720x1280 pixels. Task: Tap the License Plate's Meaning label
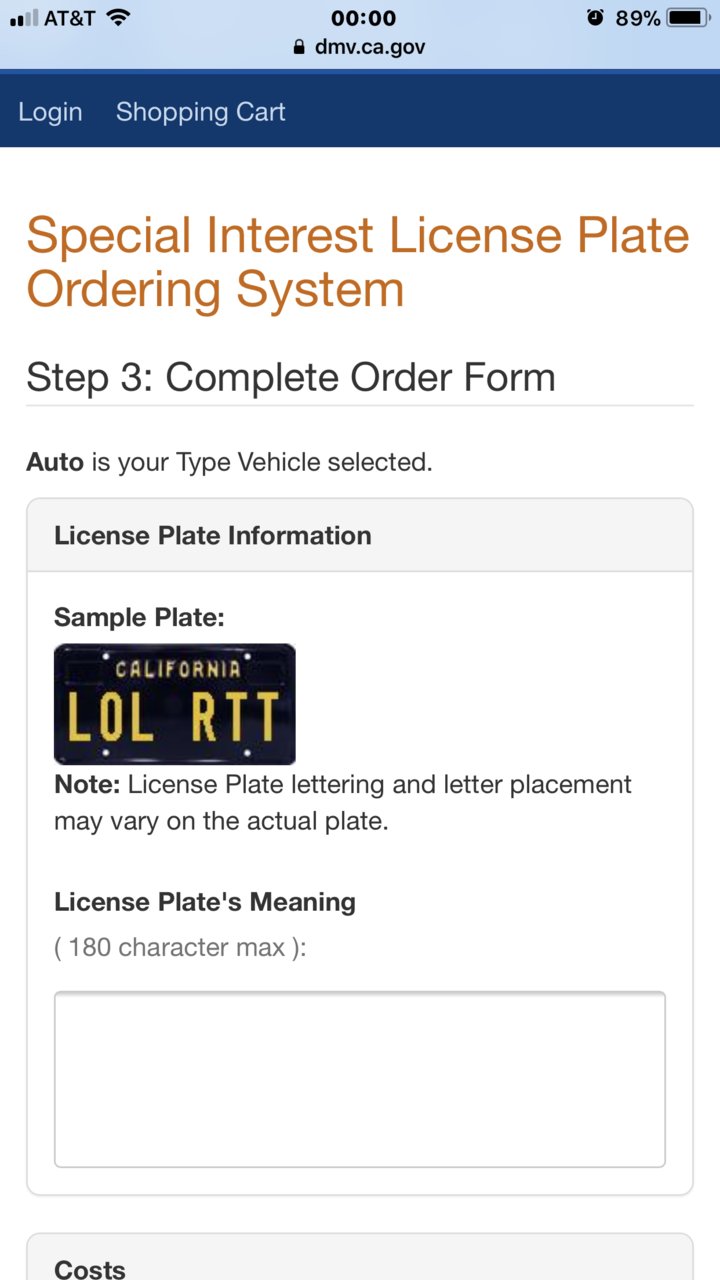pos(205,902)
